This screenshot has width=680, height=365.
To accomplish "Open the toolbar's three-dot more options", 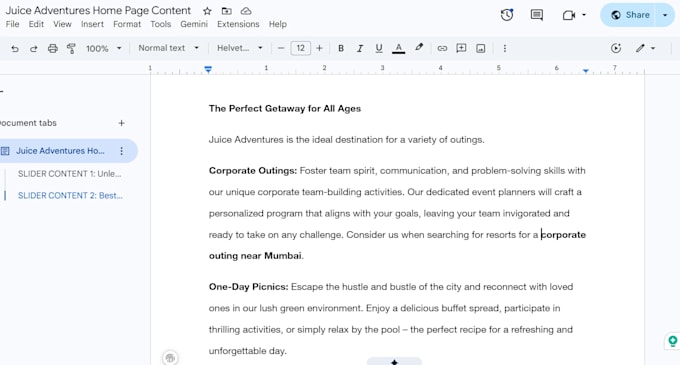I will [504, 48].
